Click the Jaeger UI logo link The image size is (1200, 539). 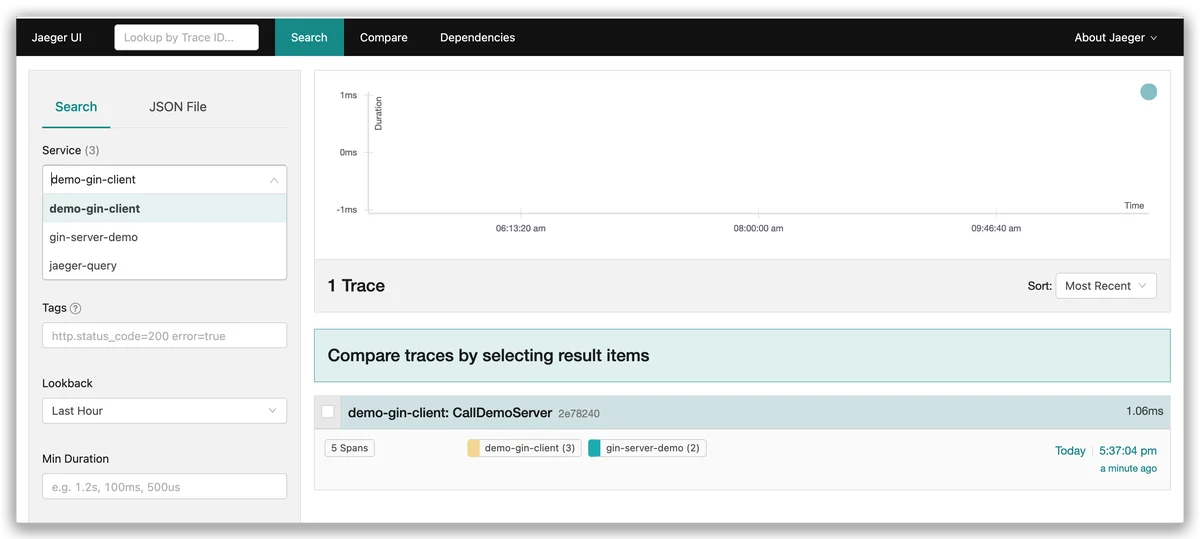[57, 37]
